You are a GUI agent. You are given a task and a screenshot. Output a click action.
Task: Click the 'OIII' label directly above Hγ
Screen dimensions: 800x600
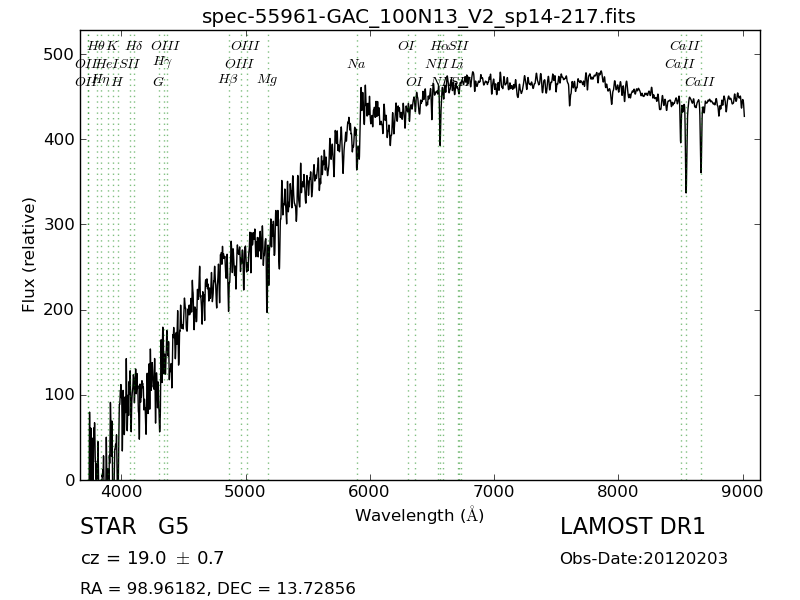click(x=165, y=46)
